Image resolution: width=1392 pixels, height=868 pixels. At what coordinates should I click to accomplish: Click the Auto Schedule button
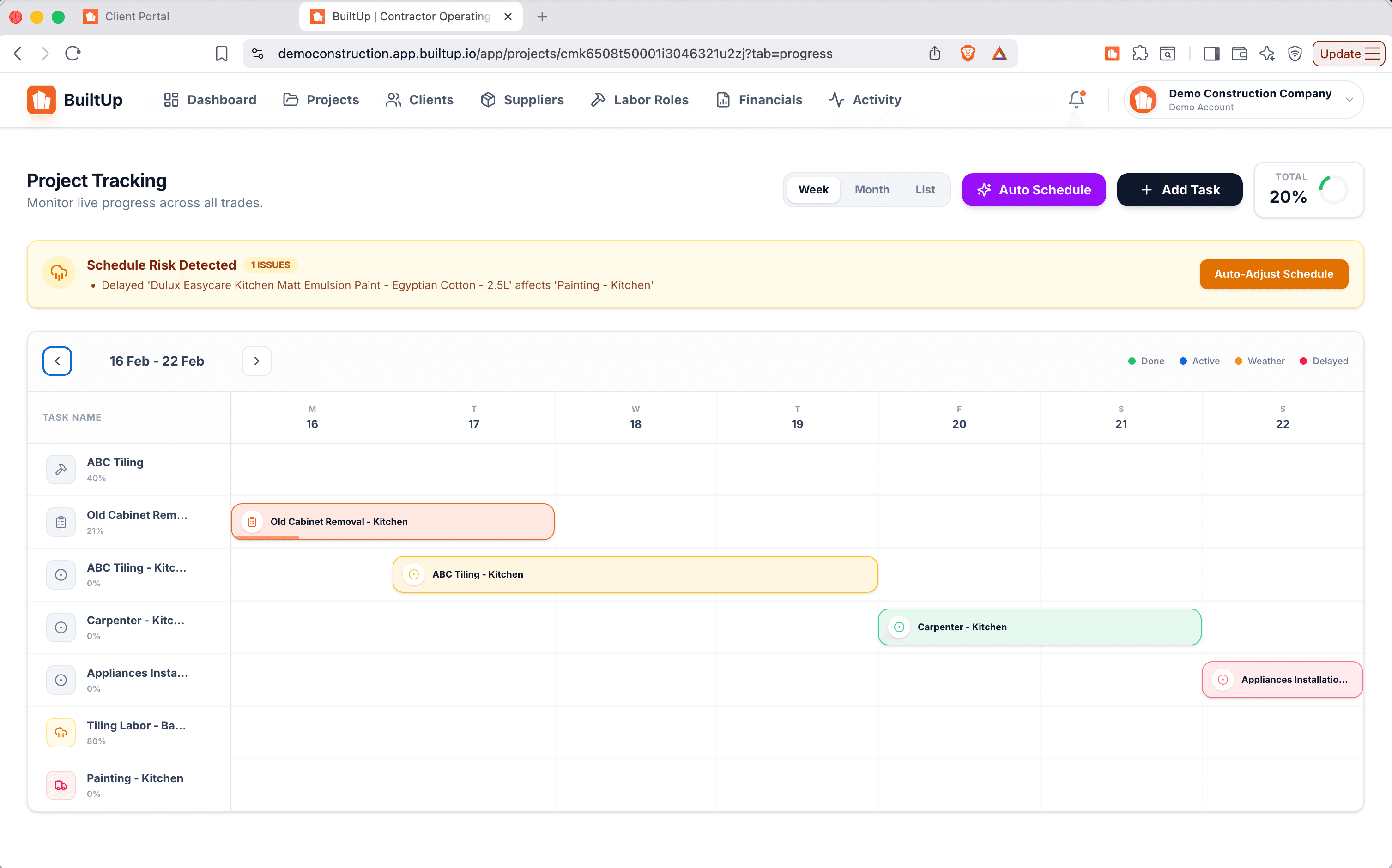tap(1033, 189)
